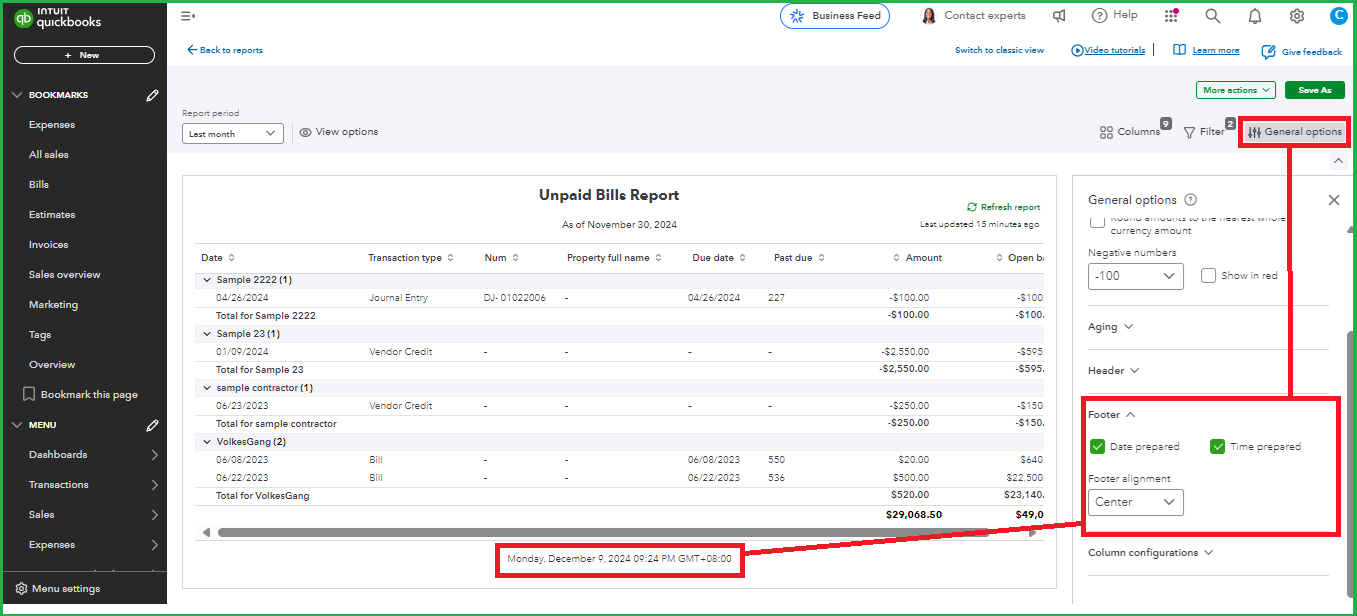The width and height of the screenshot is (1357, 616).
Task: Collapse the navigation with the hamburger icon
Action: (x=189, y=15)
